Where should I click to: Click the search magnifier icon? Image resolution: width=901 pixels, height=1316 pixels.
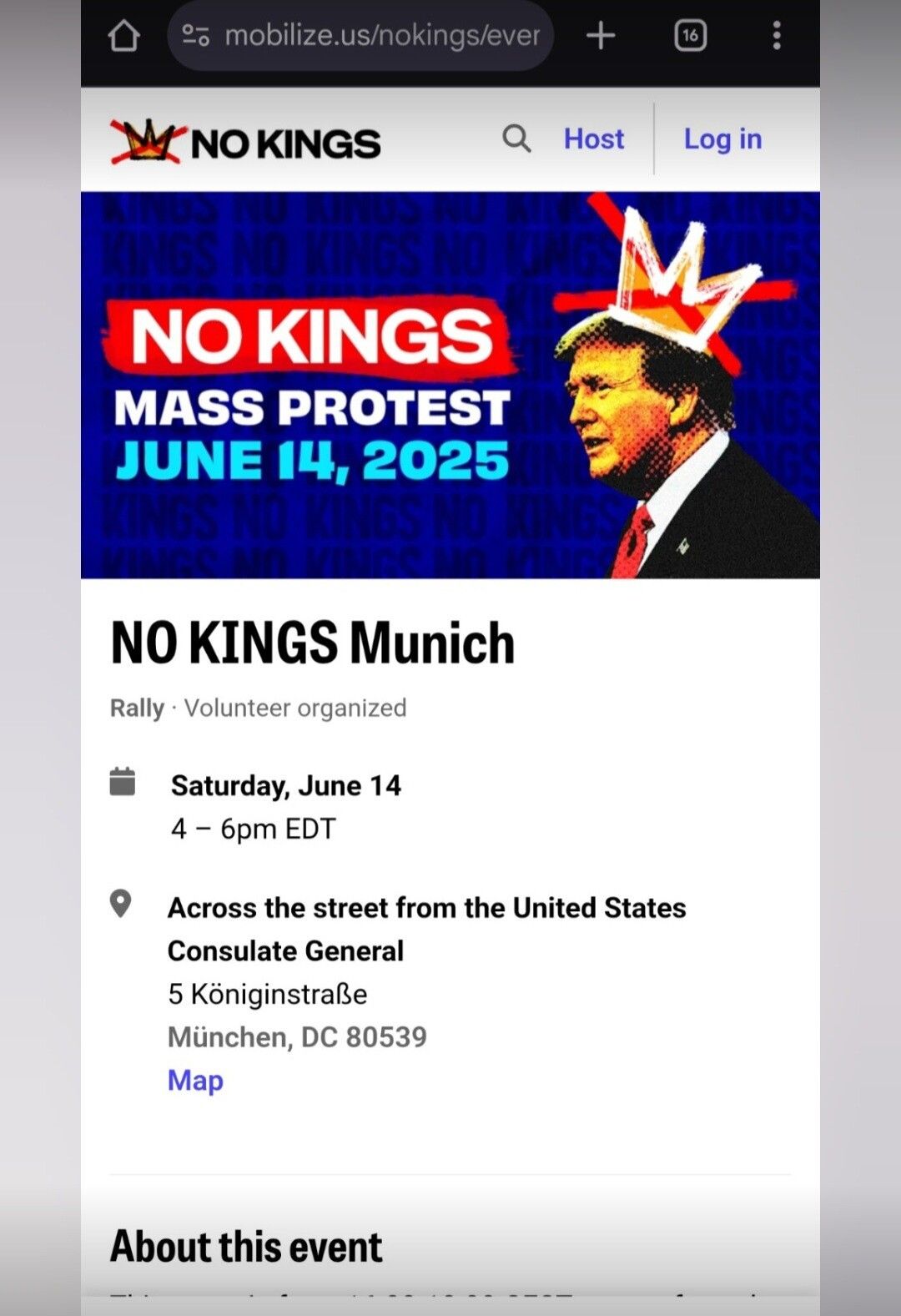point(516,139)
